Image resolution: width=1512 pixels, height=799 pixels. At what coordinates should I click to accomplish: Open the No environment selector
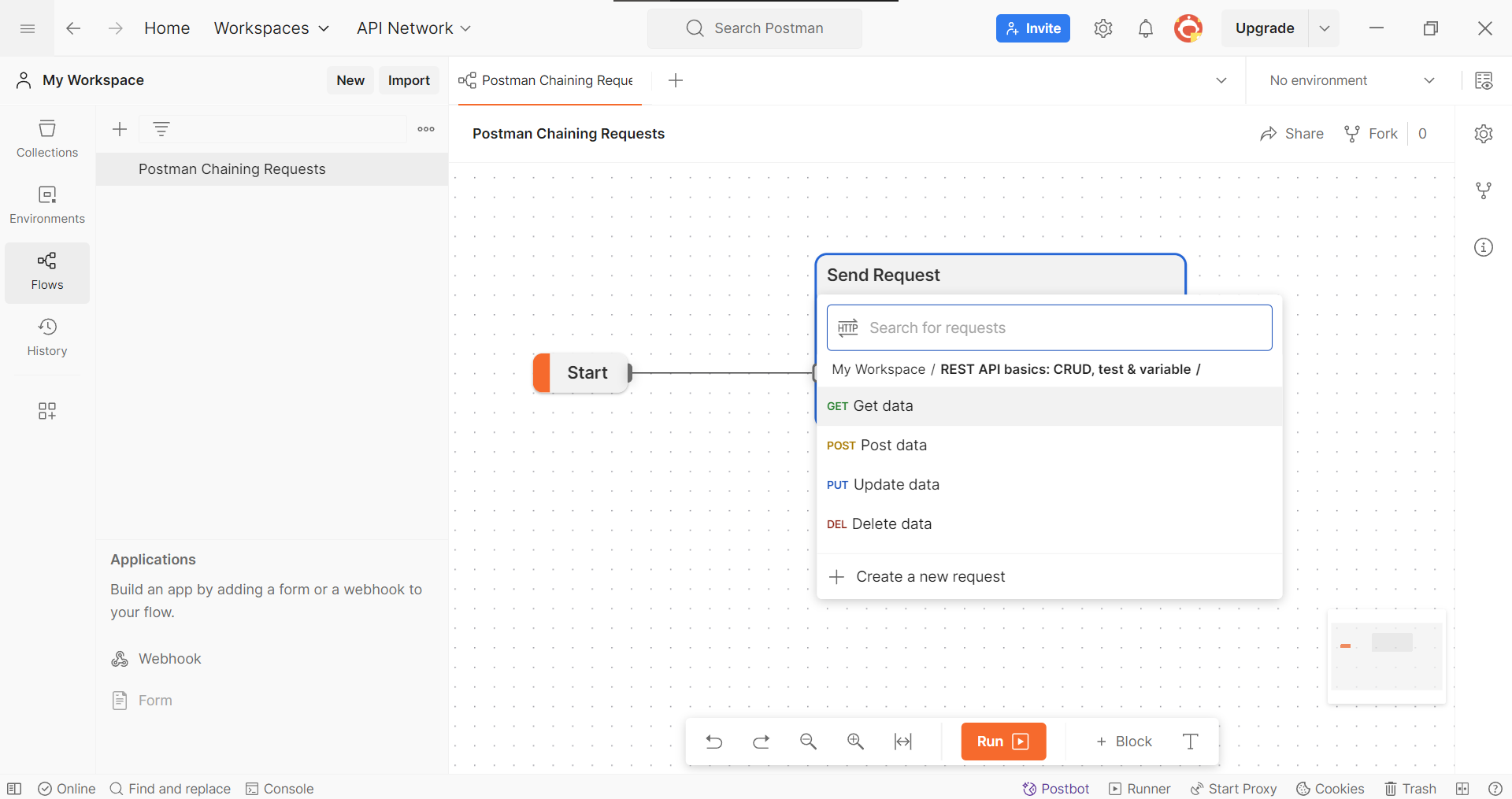(1352, 80)
